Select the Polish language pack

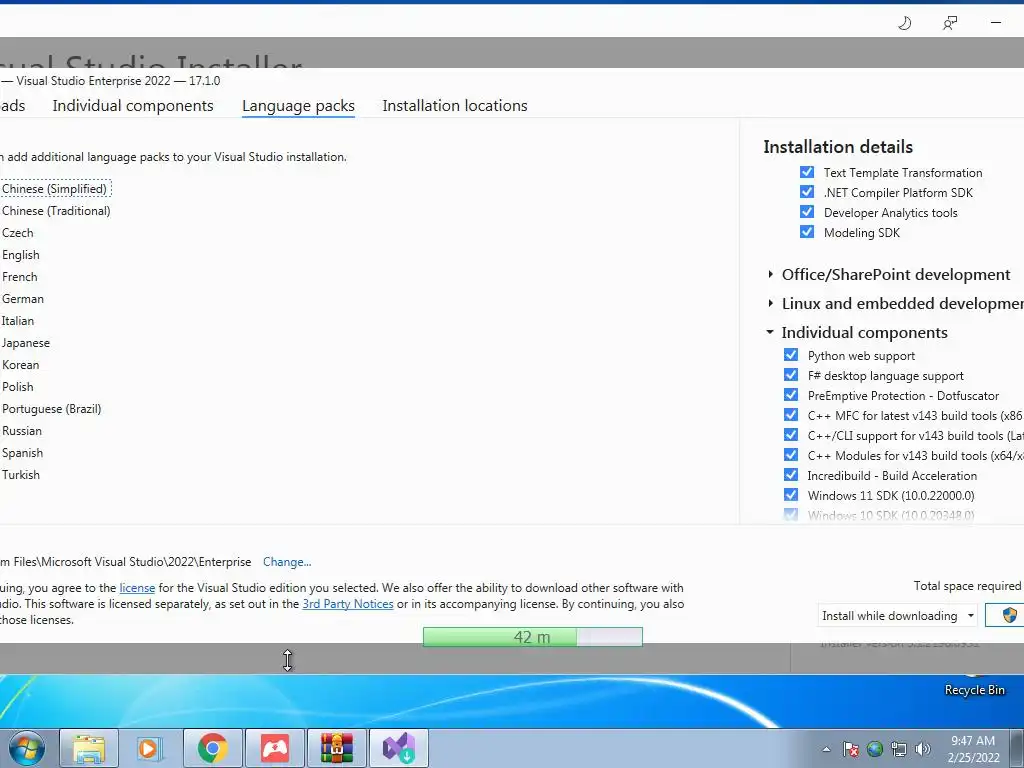point(18,387)
